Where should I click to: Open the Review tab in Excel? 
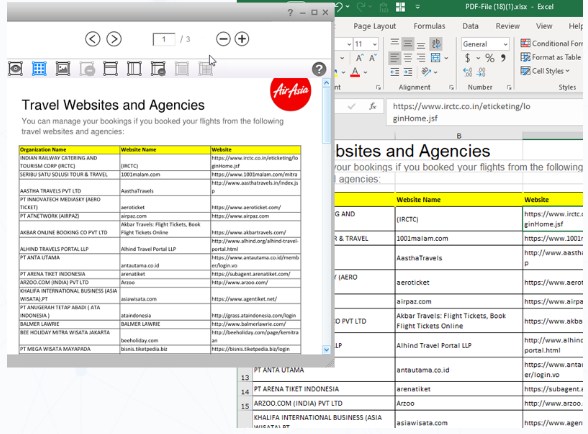507,26
